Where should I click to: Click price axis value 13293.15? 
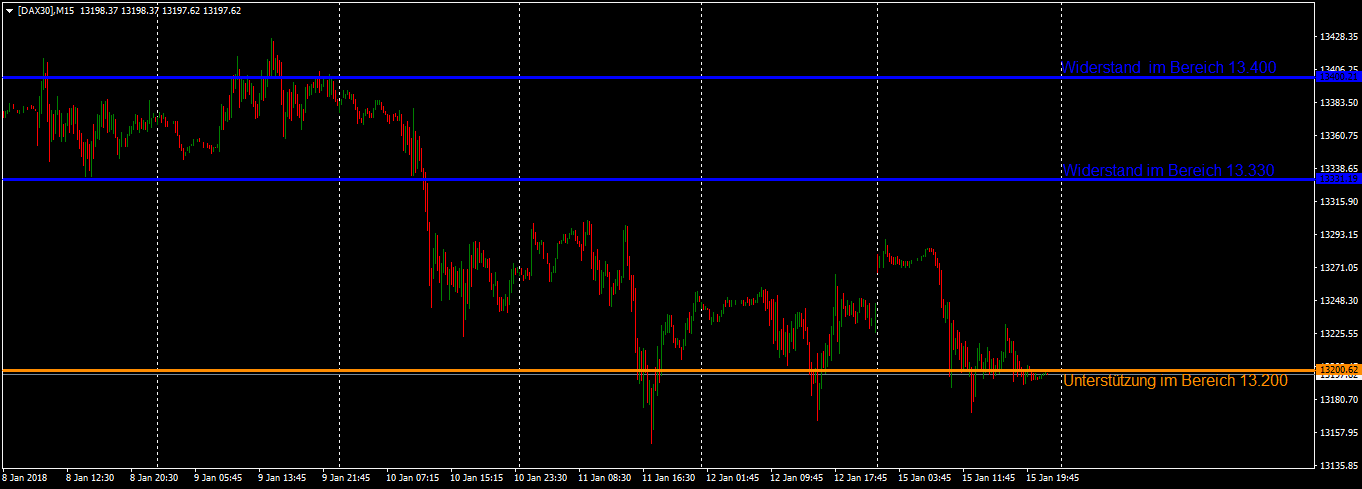point(1339,235)
